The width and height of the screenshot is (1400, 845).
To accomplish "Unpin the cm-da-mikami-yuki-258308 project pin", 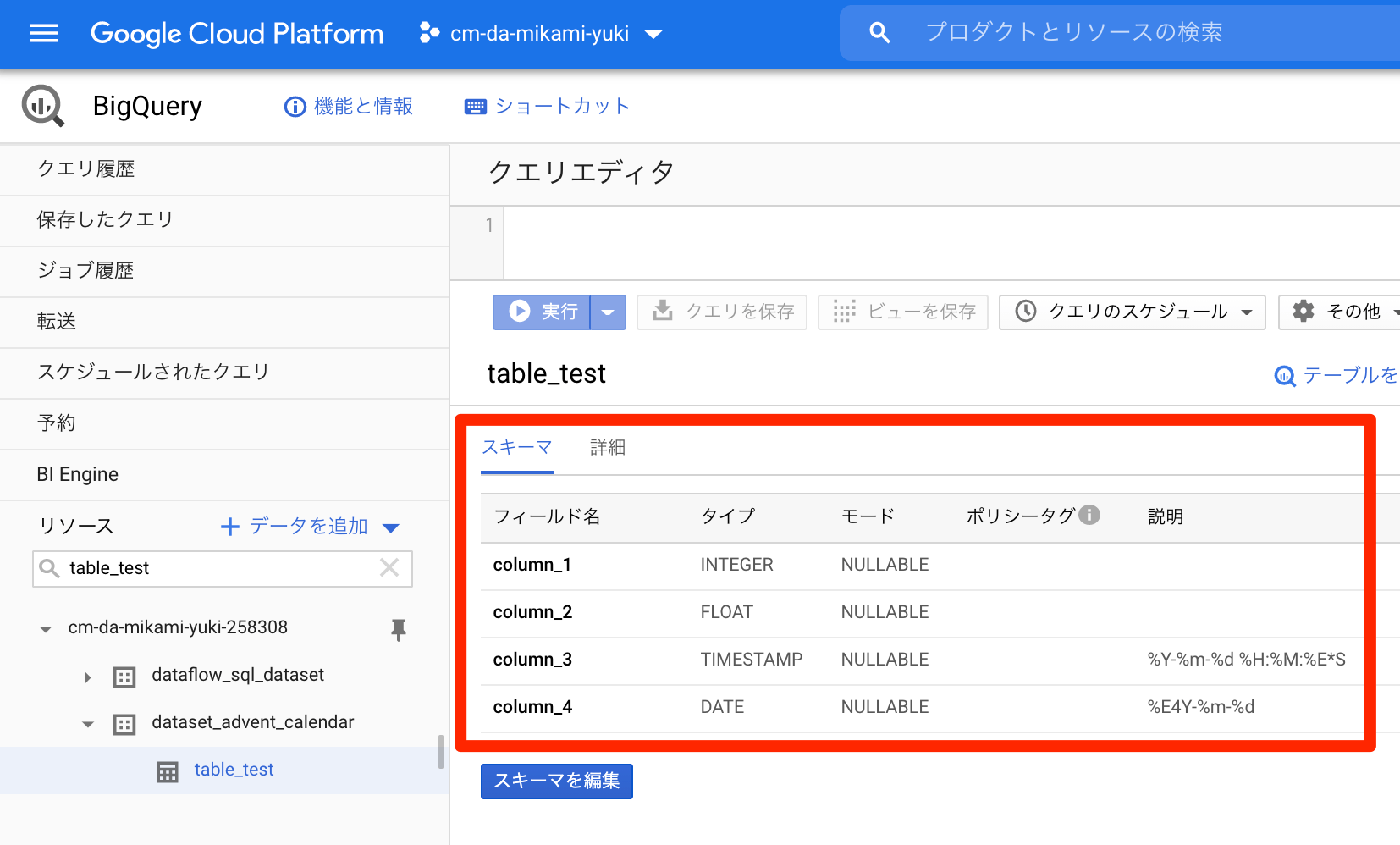I will click(398, 630).
